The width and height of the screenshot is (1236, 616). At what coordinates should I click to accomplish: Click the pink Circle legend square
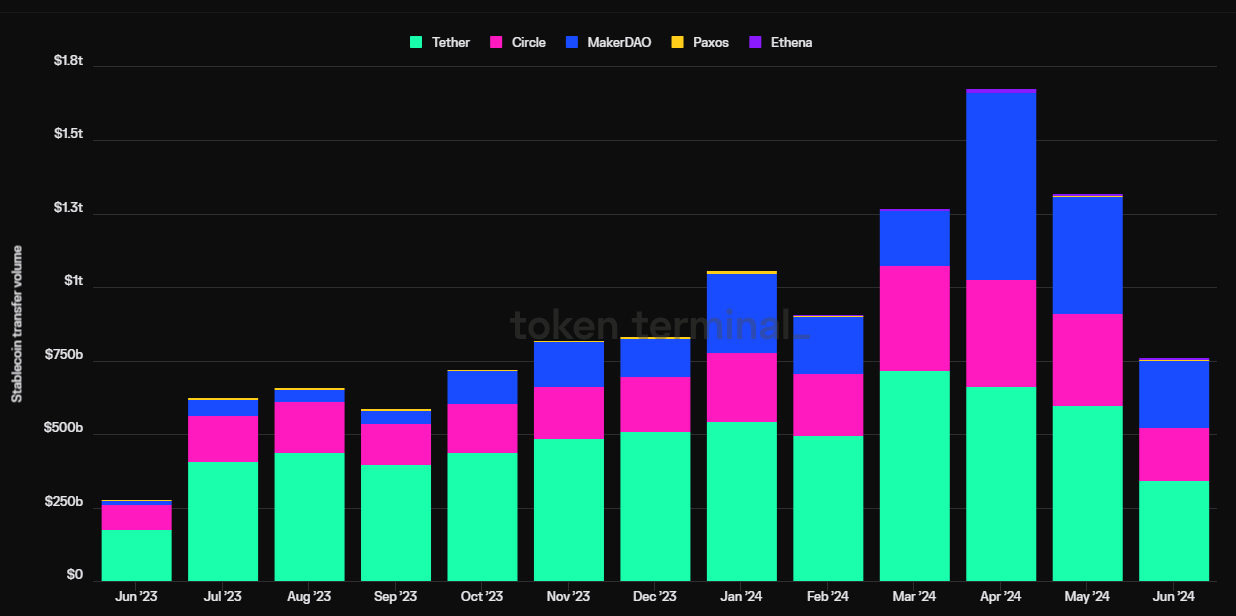point(496,42)
